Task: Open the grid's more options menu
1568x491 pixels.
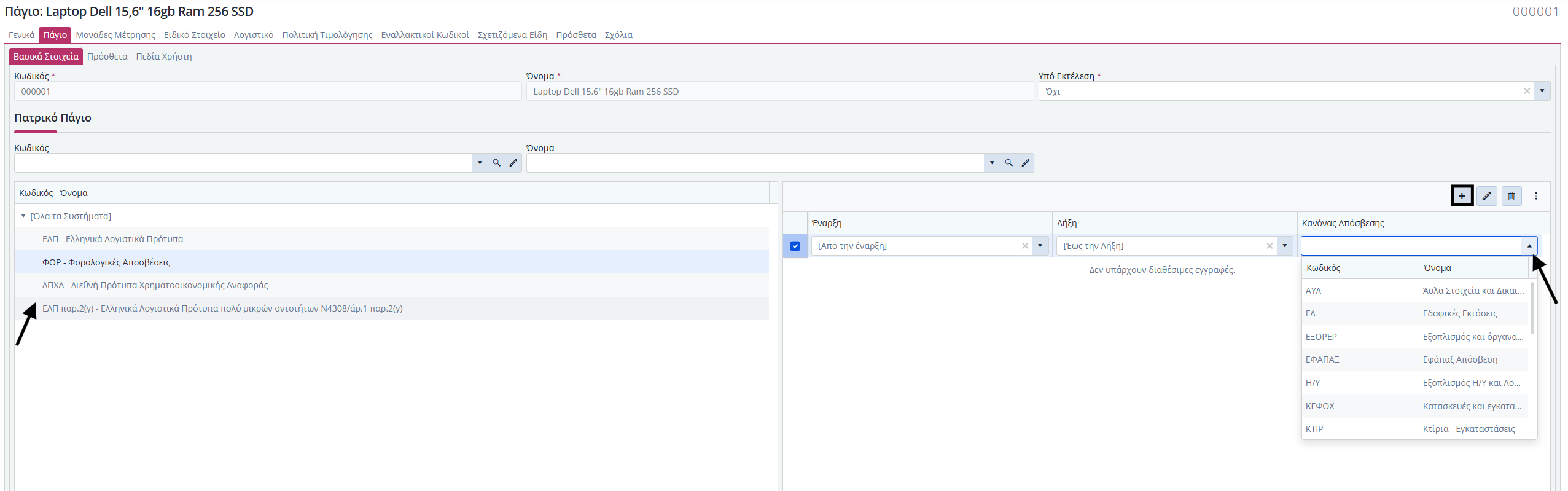Action: pyautogui.click(x=1536, y=196)
